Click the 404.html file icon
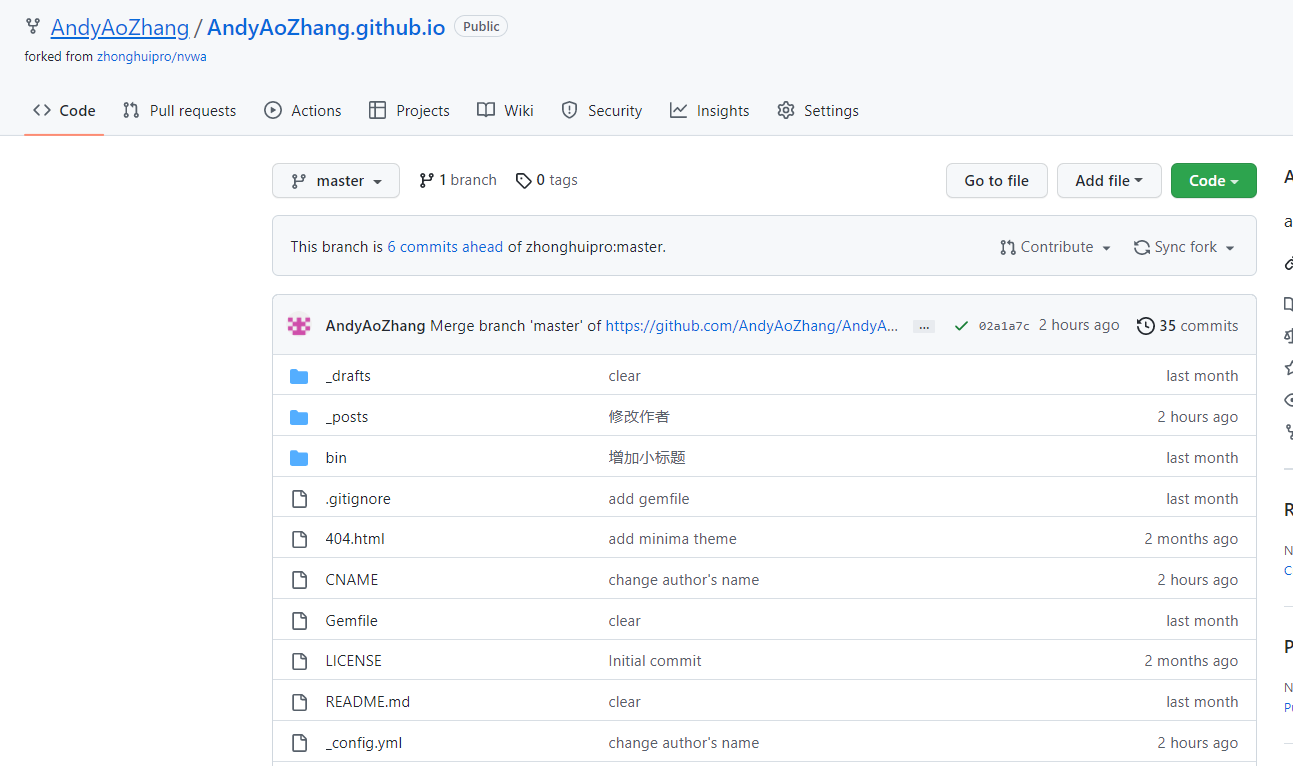 click(x=299, y=539)
